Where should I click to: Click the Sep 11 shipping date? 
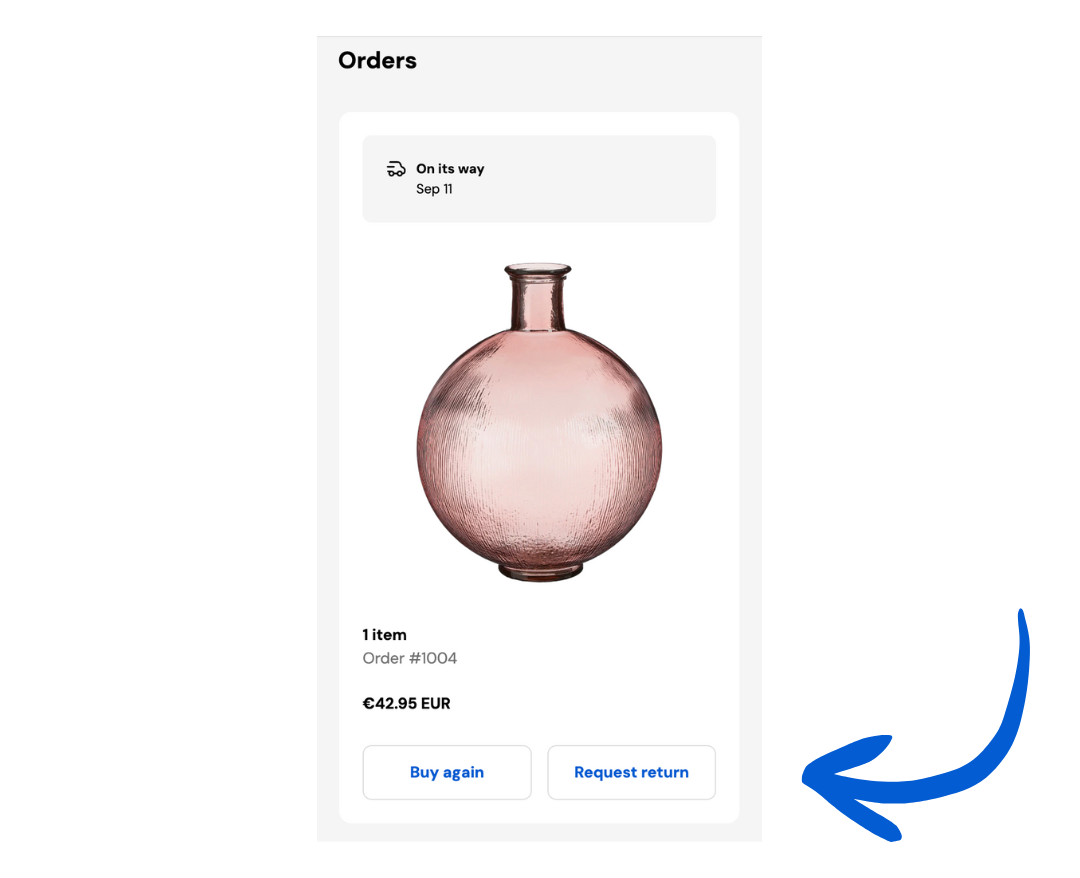click(x=434, y=189)
